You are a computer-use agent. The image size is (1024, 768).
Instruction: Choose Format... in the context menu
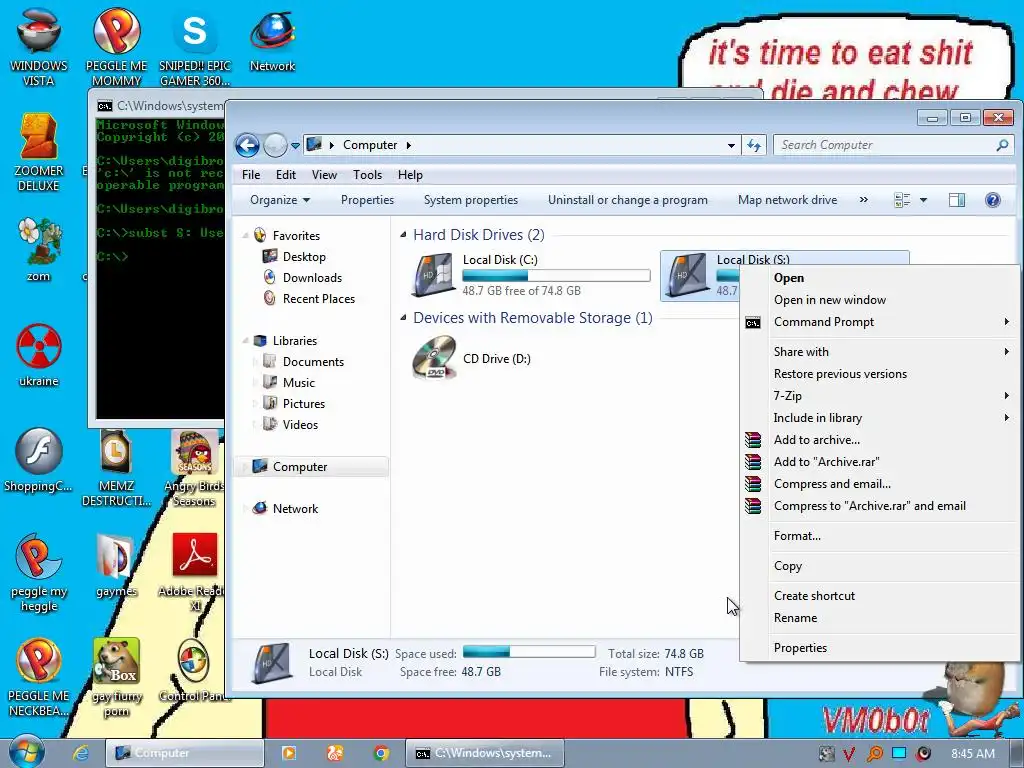click(x=880, y=536)
